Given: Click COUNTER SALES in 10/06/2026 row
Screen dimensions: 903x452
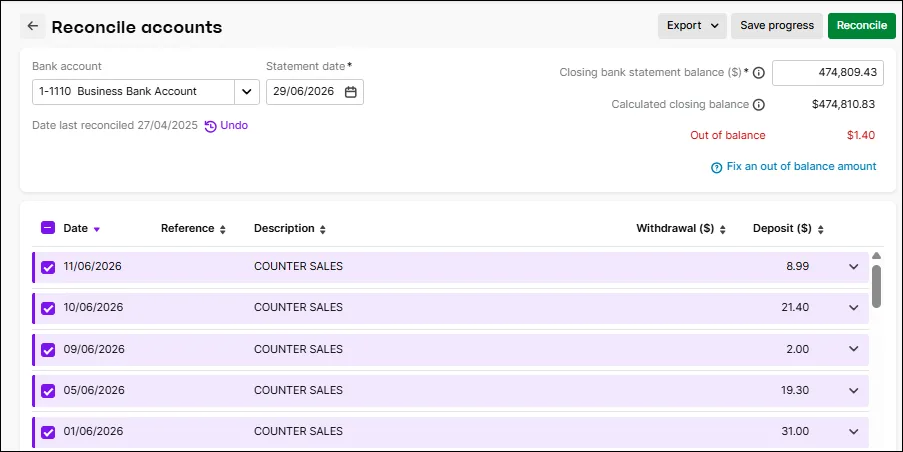Looking at the screenshot, I should (298, 307).
